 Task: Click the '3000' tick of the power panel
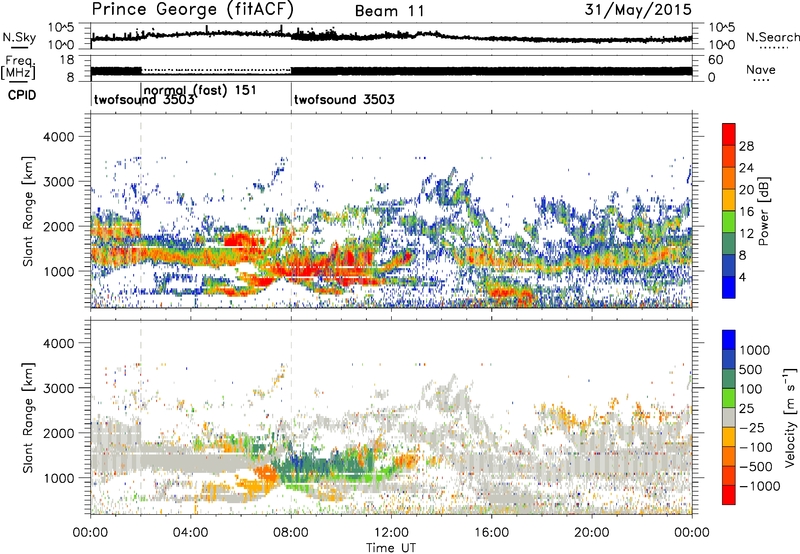pos(58,182)
